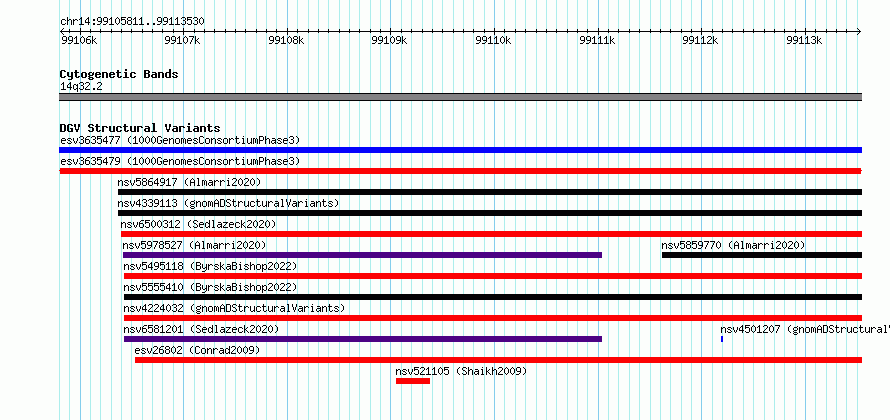Click the nsv4501207 label text
The image size is (890, 420).
pyautogui.click(x=805, y=329)
